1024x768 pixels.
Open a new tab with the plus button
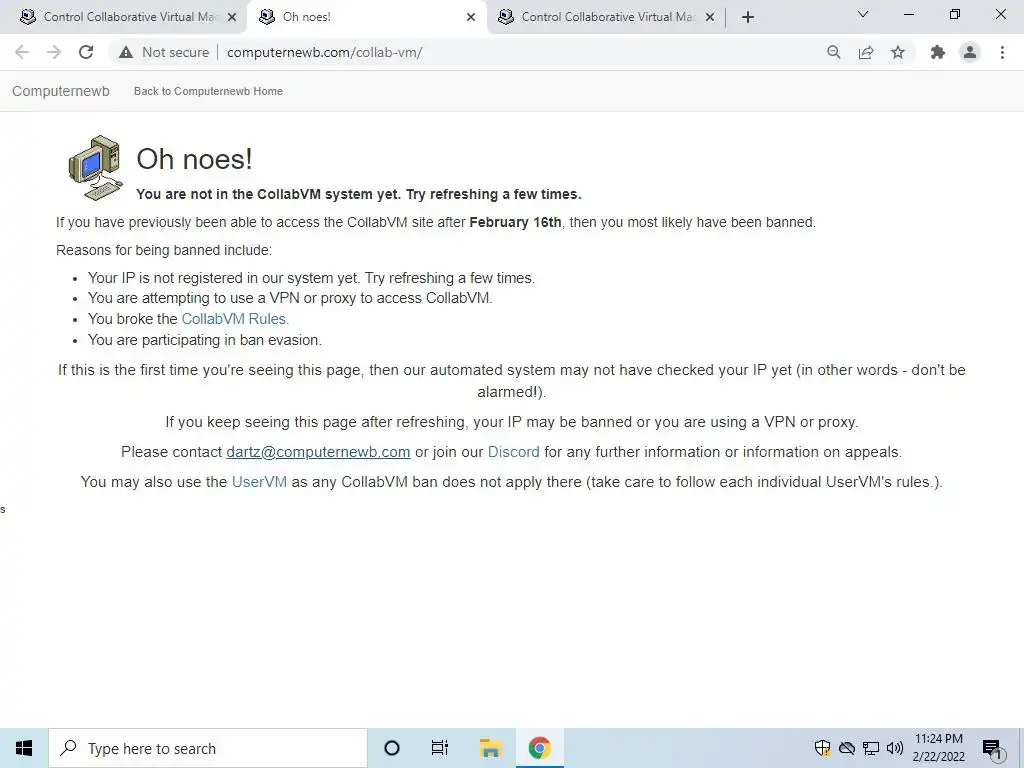[x=748, y=17]
